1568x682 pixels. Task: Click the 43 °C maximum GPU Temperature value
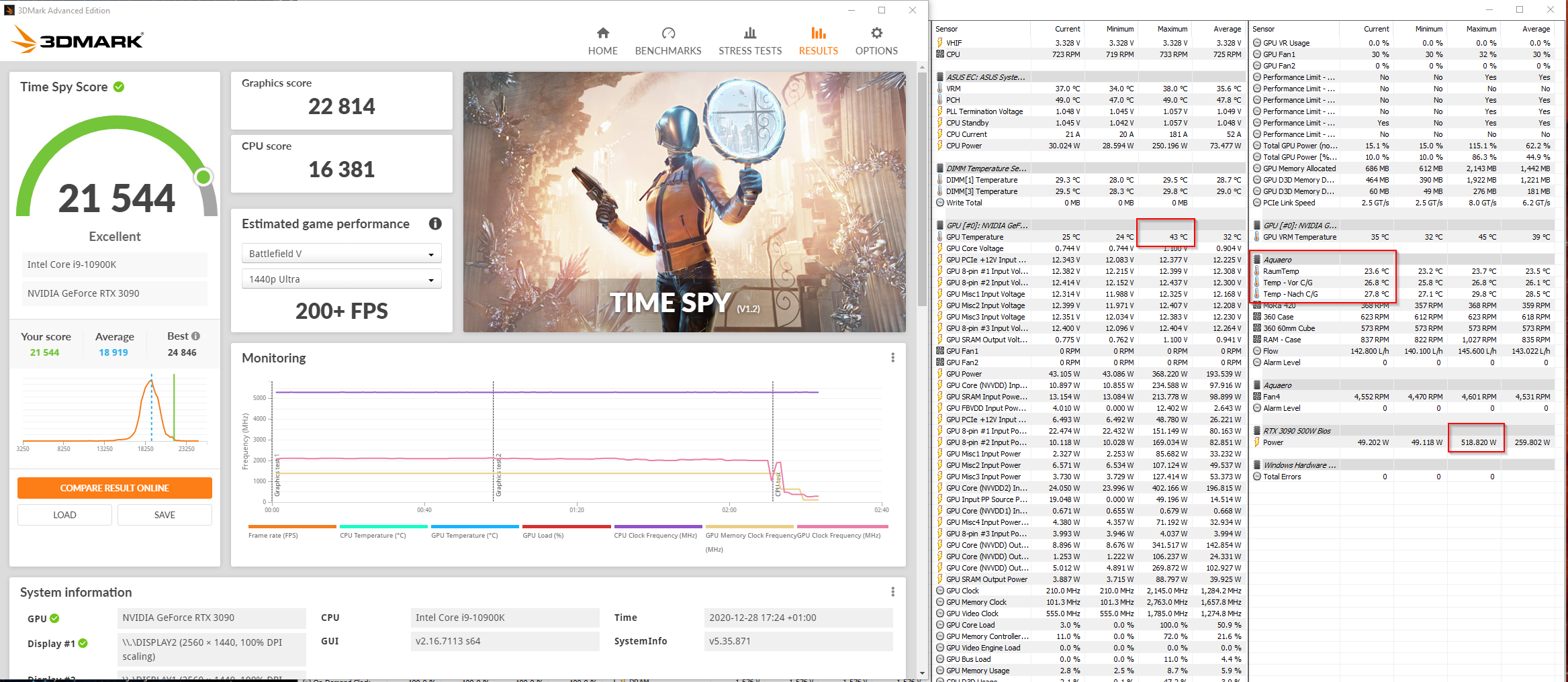1178,237
